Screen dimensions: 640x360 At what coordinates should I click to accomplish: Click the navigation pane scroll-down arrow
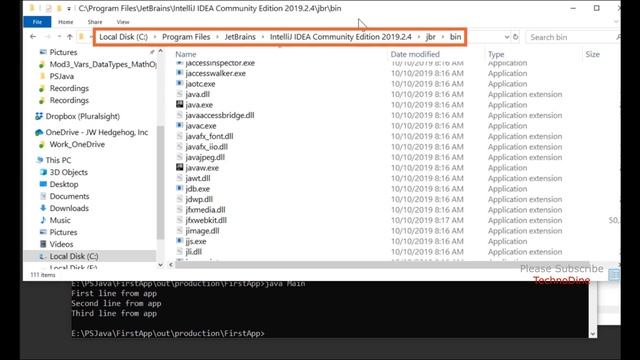(160, 264)
